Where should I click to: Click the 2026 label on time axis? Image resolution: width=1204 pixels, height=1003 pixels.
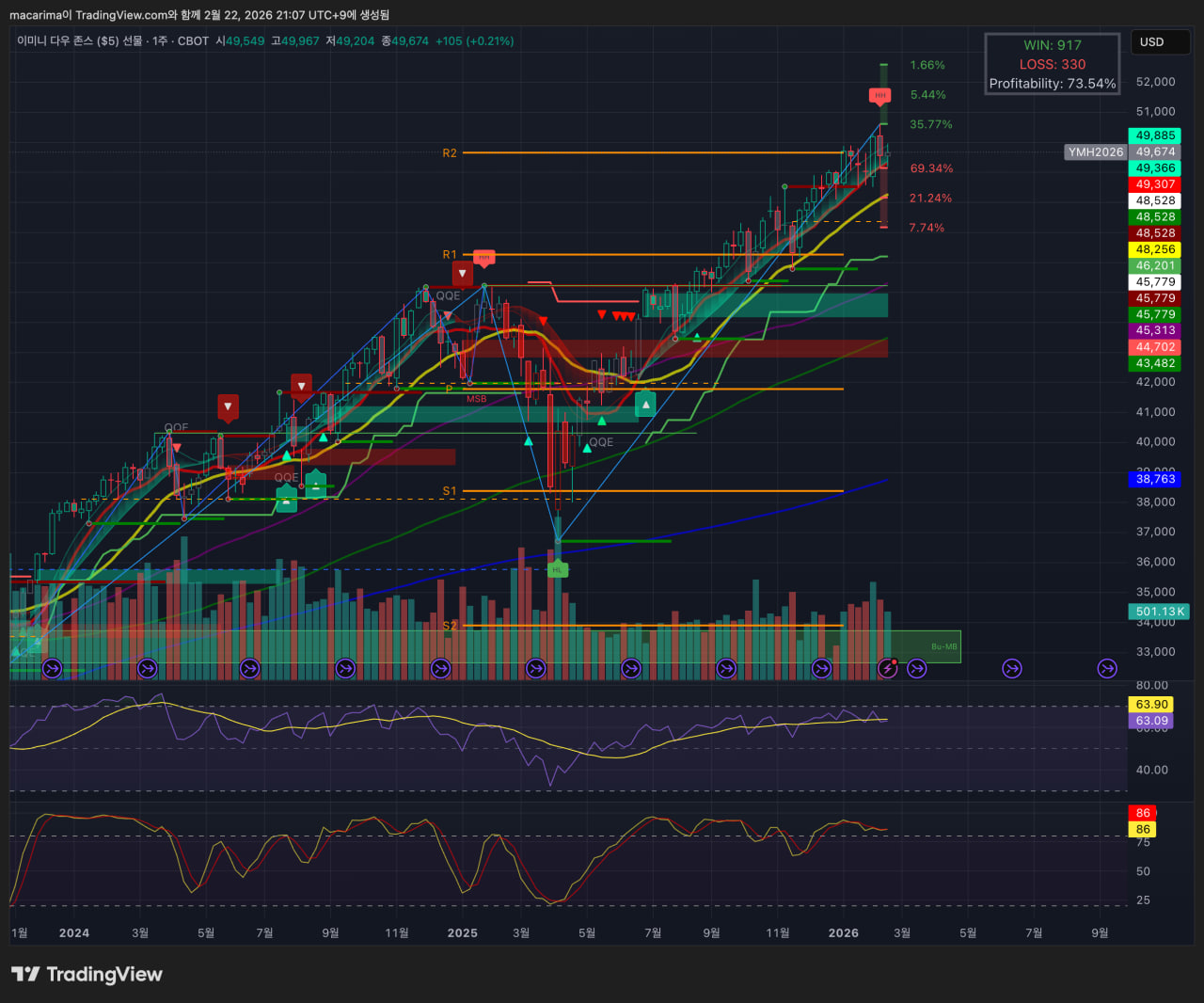coord(843,932)
